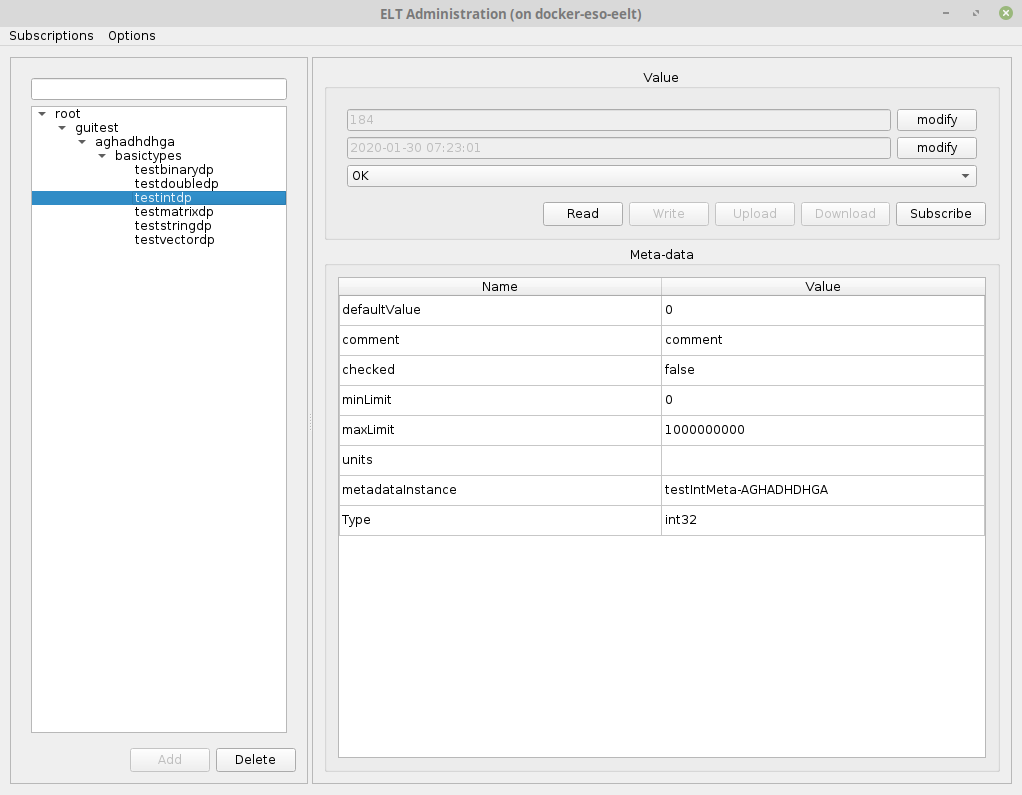
Task: Delete the selected tree node
Action: 255,760
